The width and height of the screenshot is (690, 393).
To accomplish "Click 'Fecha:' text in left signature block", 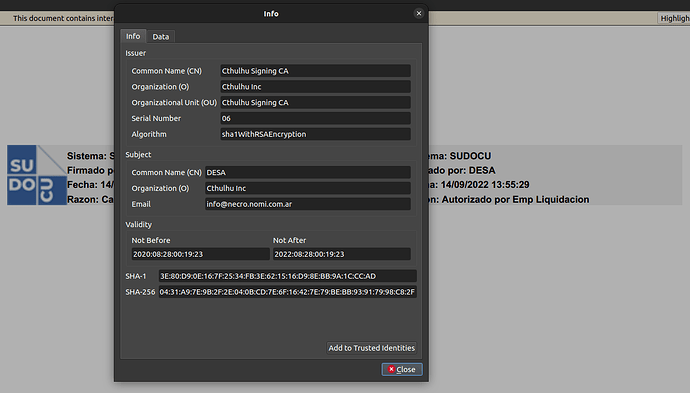I will pos(82,185).
